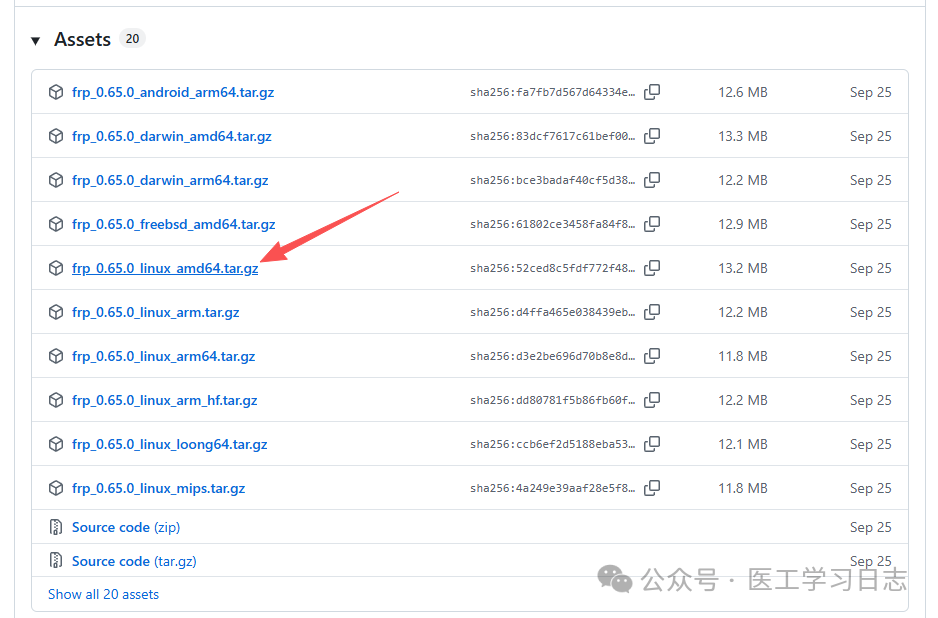Copy SHA256 hash for linux_mips asset

652,488
